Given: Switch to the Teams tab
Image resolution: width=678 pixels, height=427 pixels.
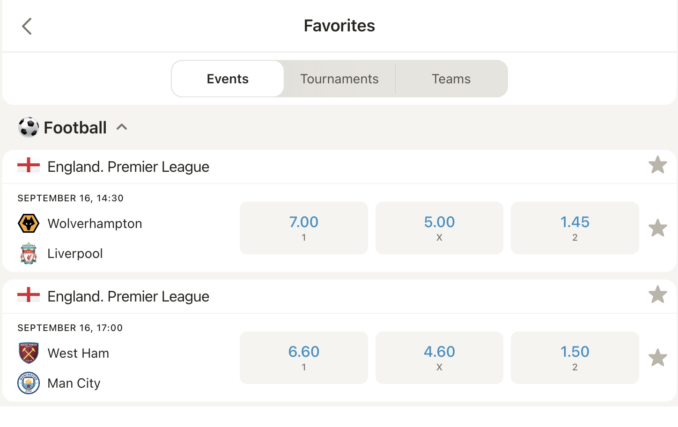Looking at the screenshot, I should [451, 79].
